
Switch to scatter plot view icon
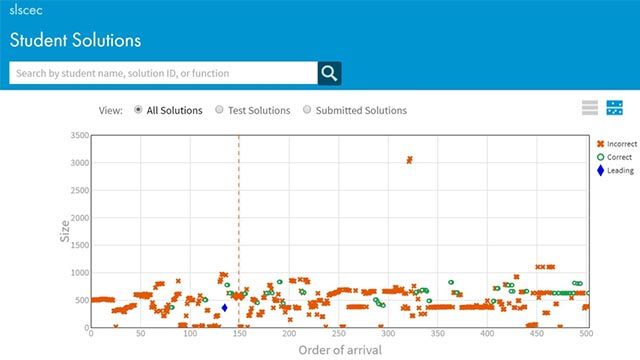click(x=615, y=108)
